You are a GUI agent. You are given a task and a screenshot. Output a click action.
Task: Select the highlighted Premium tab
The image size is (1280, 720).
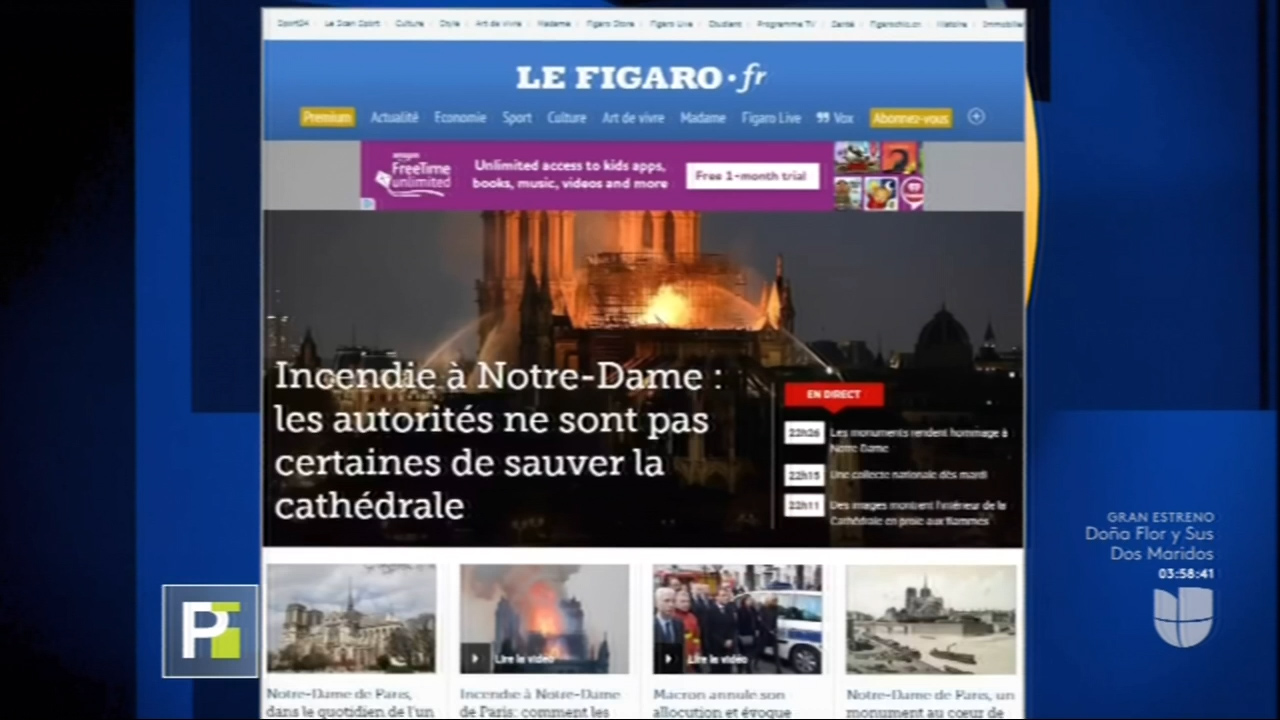tap(327, 118)
